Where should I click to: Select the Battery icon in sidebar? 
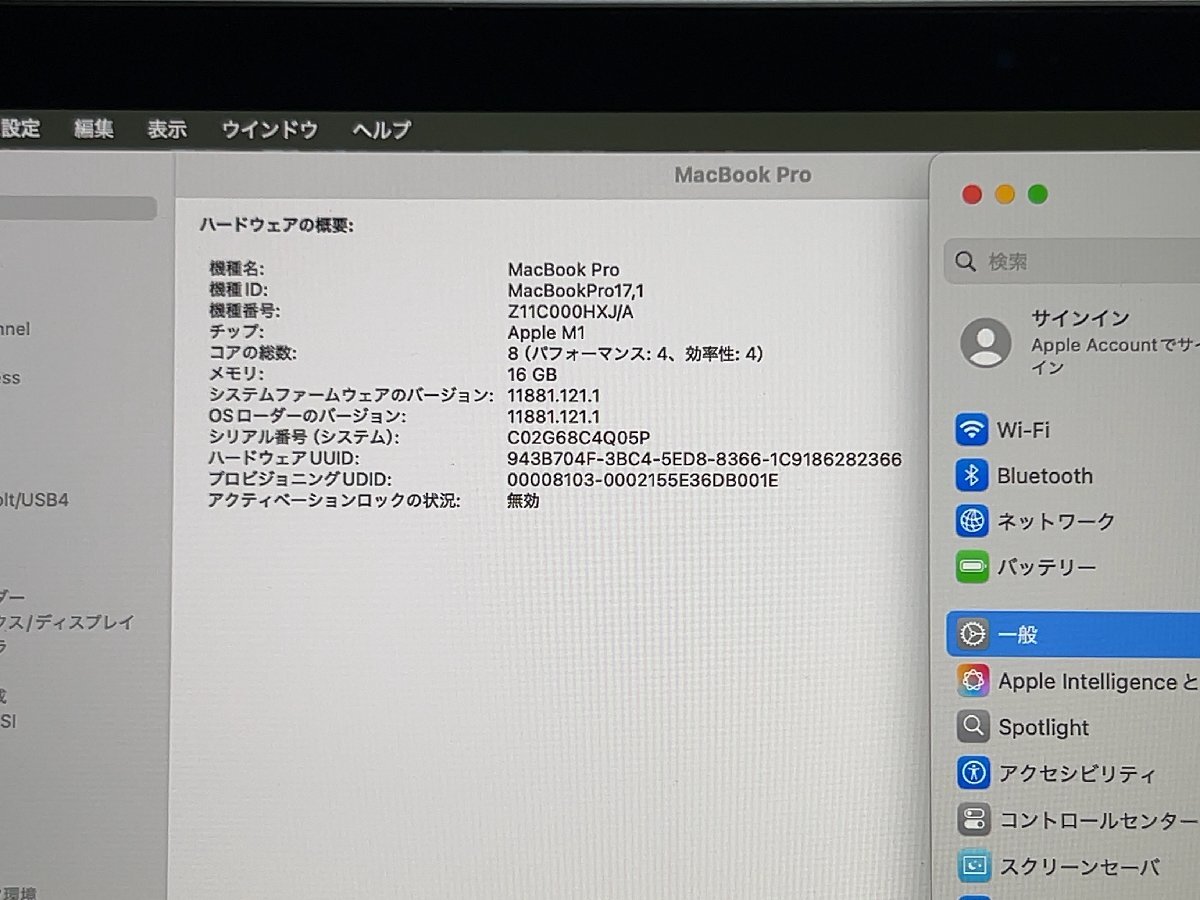point(972,567)
